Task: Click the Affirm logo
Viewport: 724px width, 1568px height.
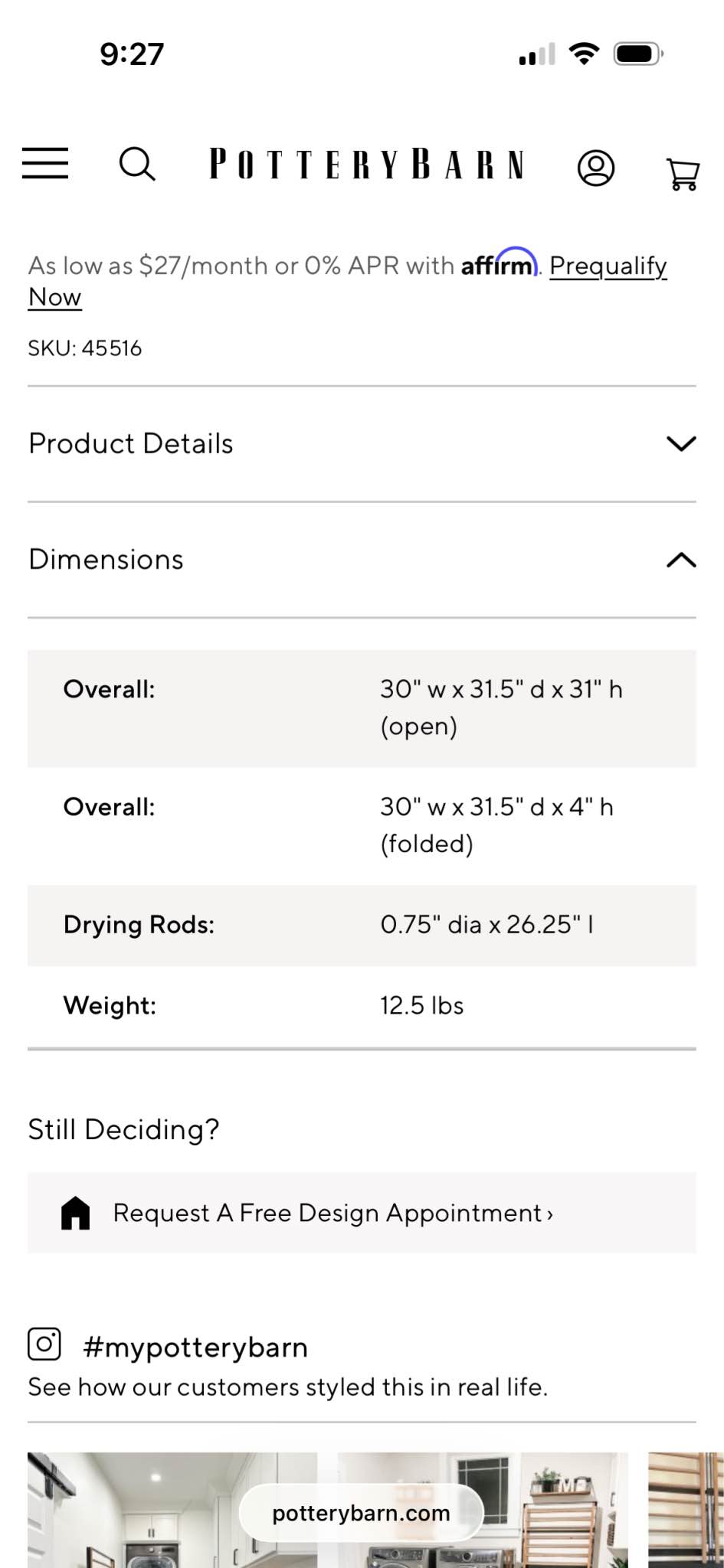Action: (x=499, y=263)
